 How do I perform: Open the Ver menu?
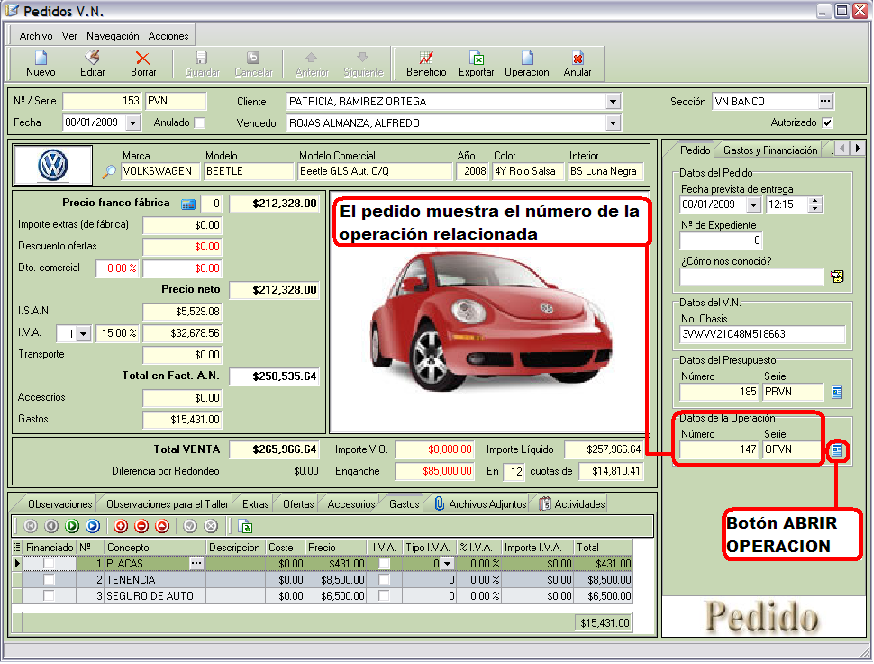coord(70,36)
